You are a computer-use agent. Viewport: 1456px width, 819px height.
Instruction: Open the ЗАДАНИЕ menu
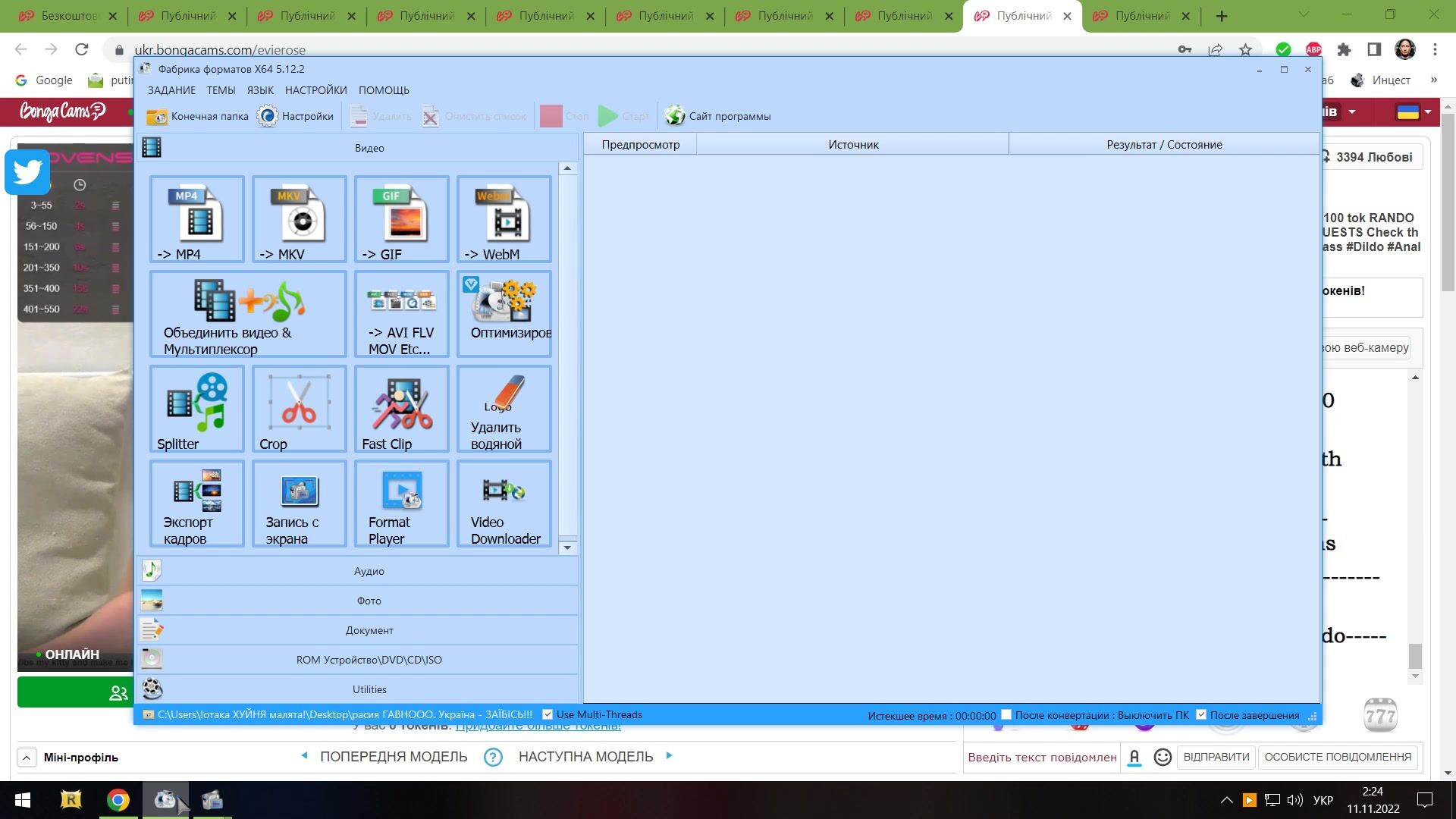click(x=171, y=90)
